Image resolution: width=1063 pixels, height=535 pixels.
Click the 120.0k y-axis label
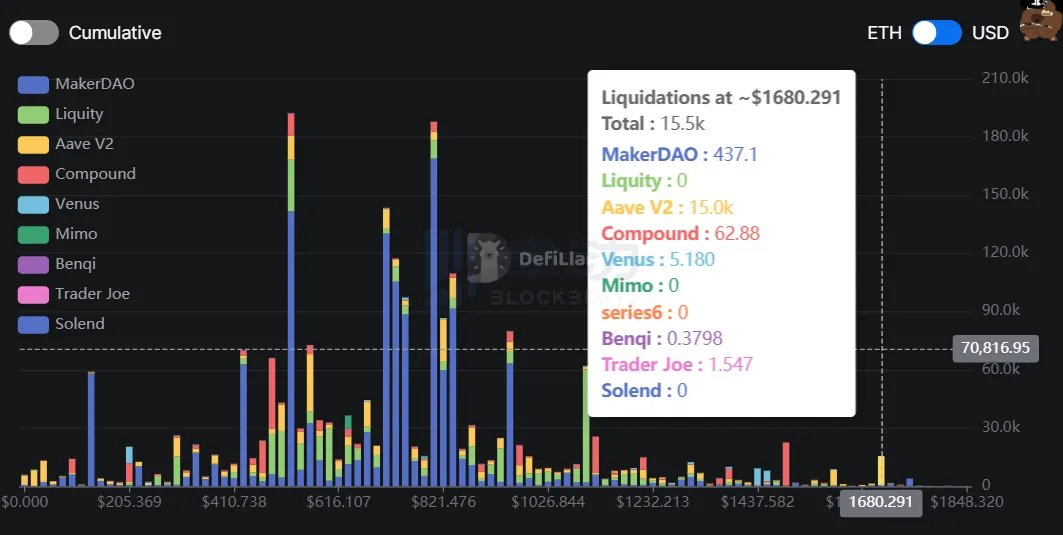[1005, 252]
